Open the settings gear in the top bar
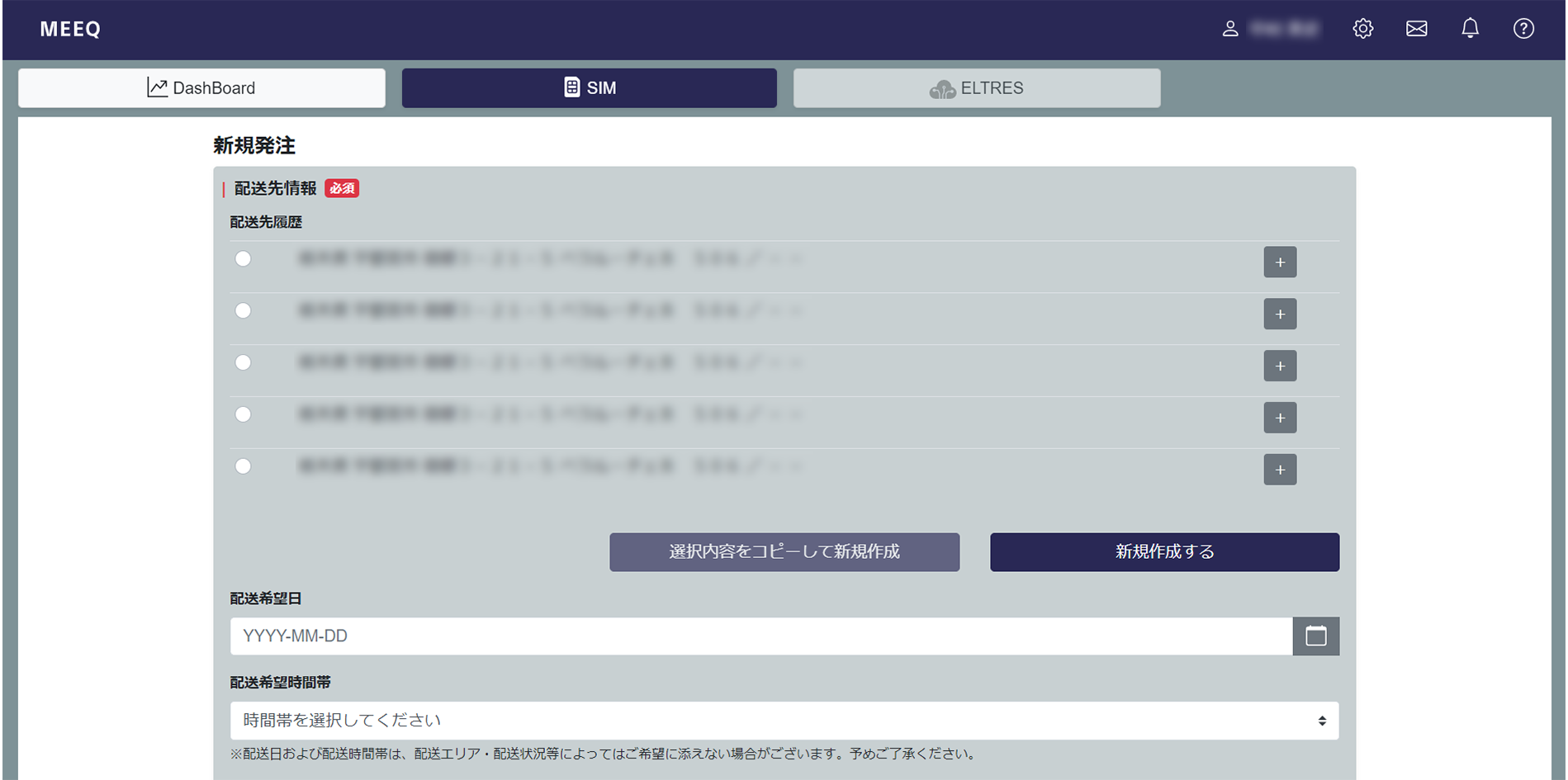Image resolution: width=1568 pixels, height=780 pixels. (1362, 28)
